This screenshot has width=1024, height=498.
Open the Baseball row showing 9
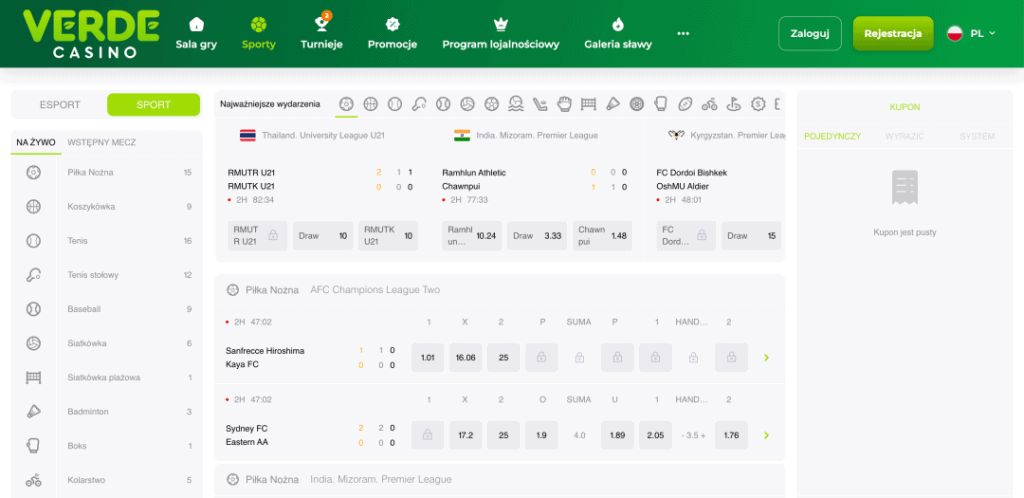(106, 309)
